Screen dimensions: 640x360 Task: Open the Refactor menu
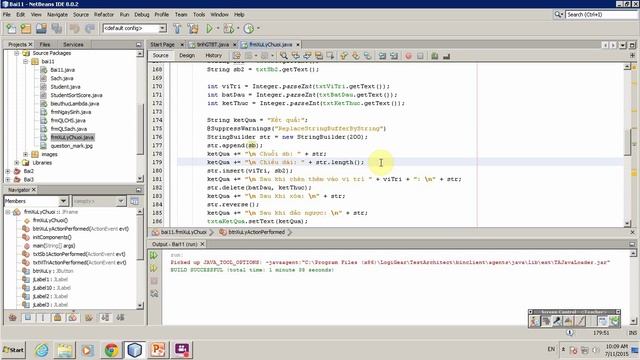(104, 15)
